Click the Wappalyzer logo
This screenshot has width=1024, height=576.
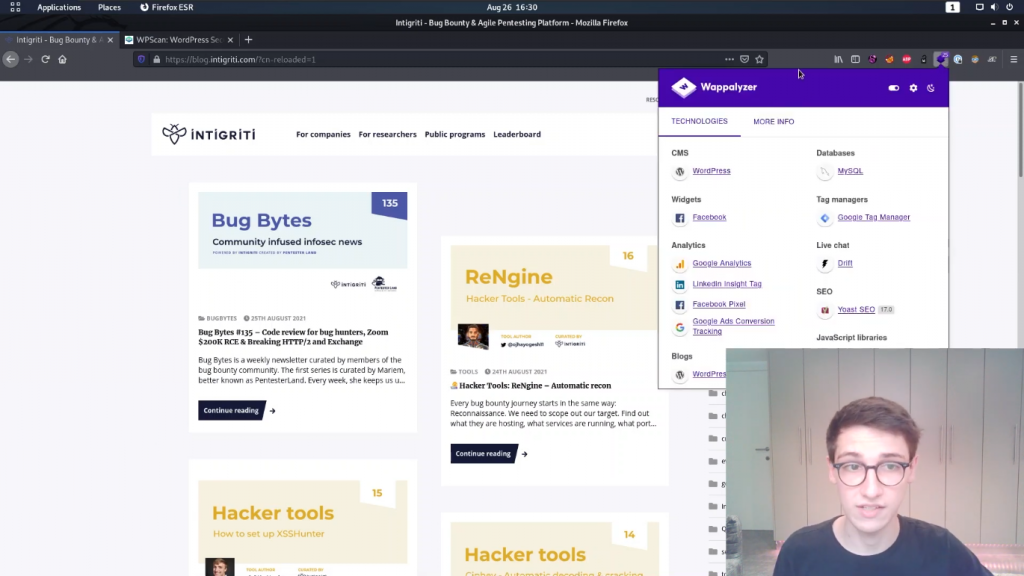(x=714, y=87)
